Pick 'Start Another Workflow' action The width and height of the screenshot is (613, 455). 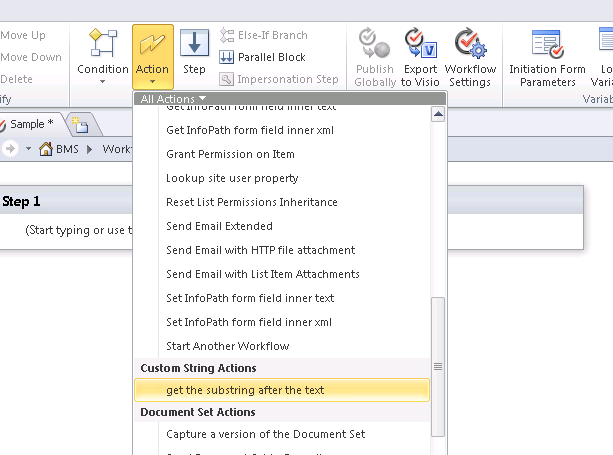228,346
